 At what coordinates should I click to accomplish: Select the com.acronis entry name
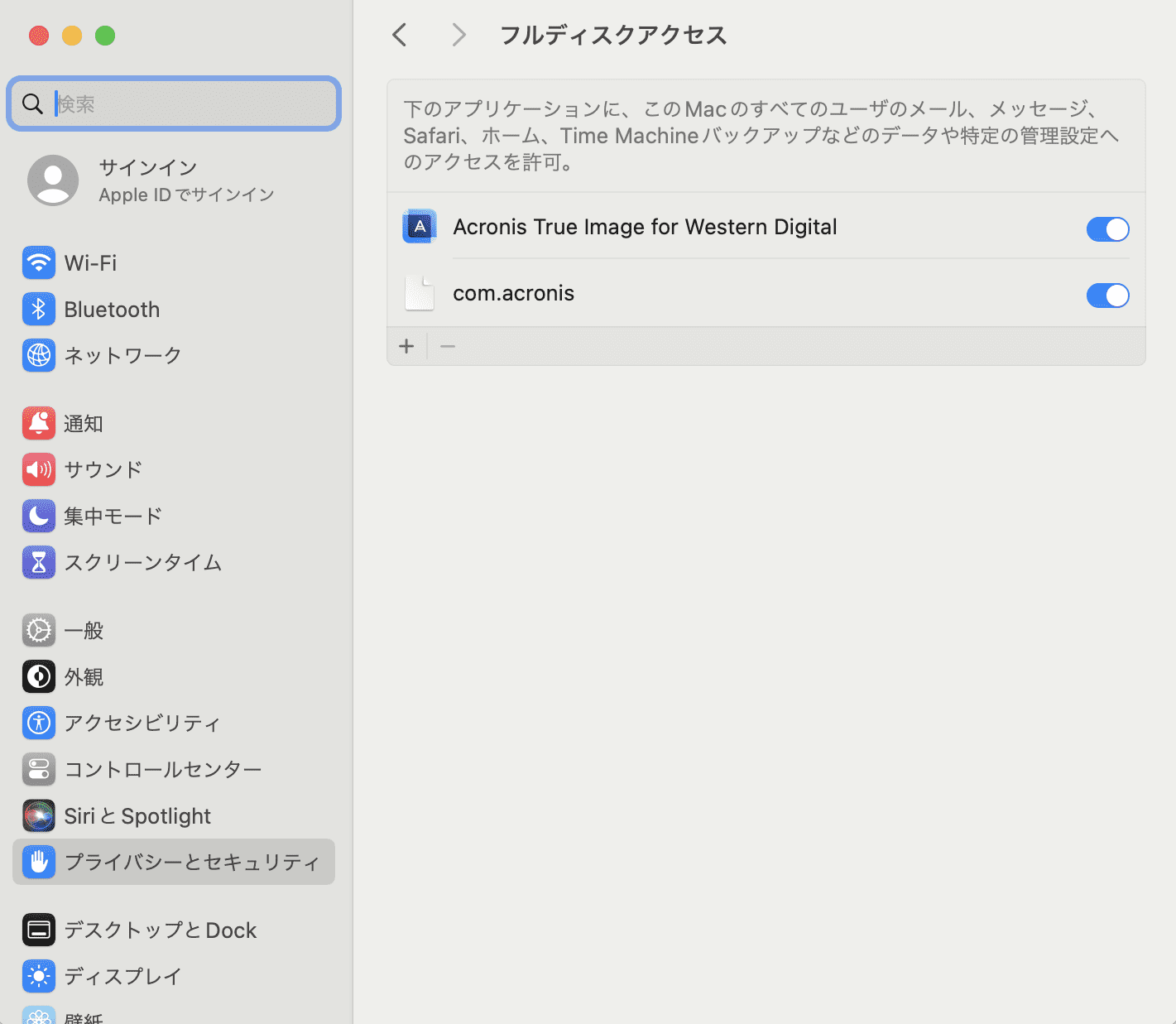click(513, 293)
